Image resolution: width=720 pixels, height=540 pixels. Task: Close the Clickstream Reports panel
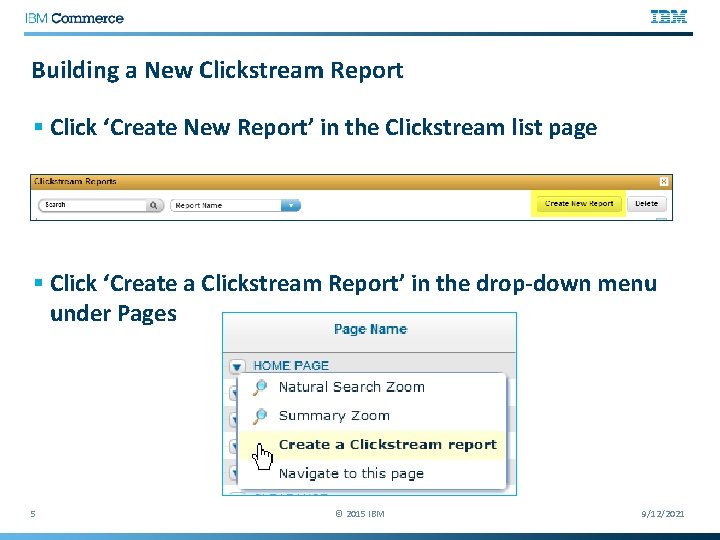664,181
